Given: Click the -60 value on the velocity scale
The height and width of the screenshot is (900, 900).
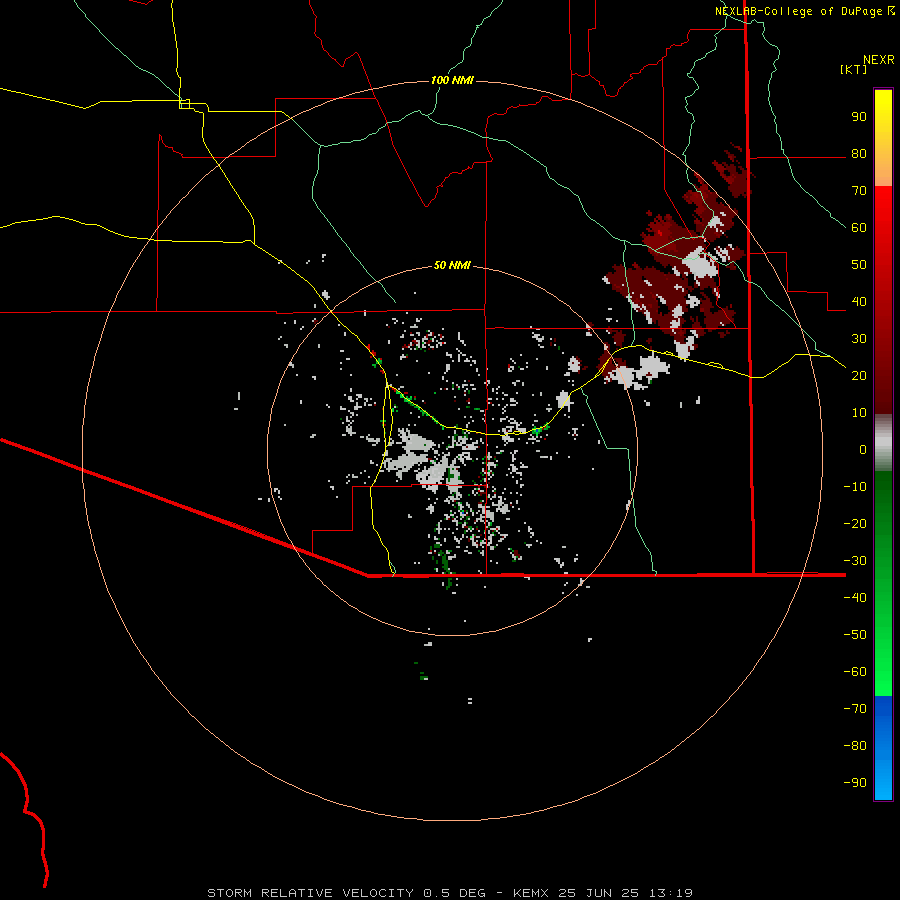Looking at the screenshot, I should (855, 672).
